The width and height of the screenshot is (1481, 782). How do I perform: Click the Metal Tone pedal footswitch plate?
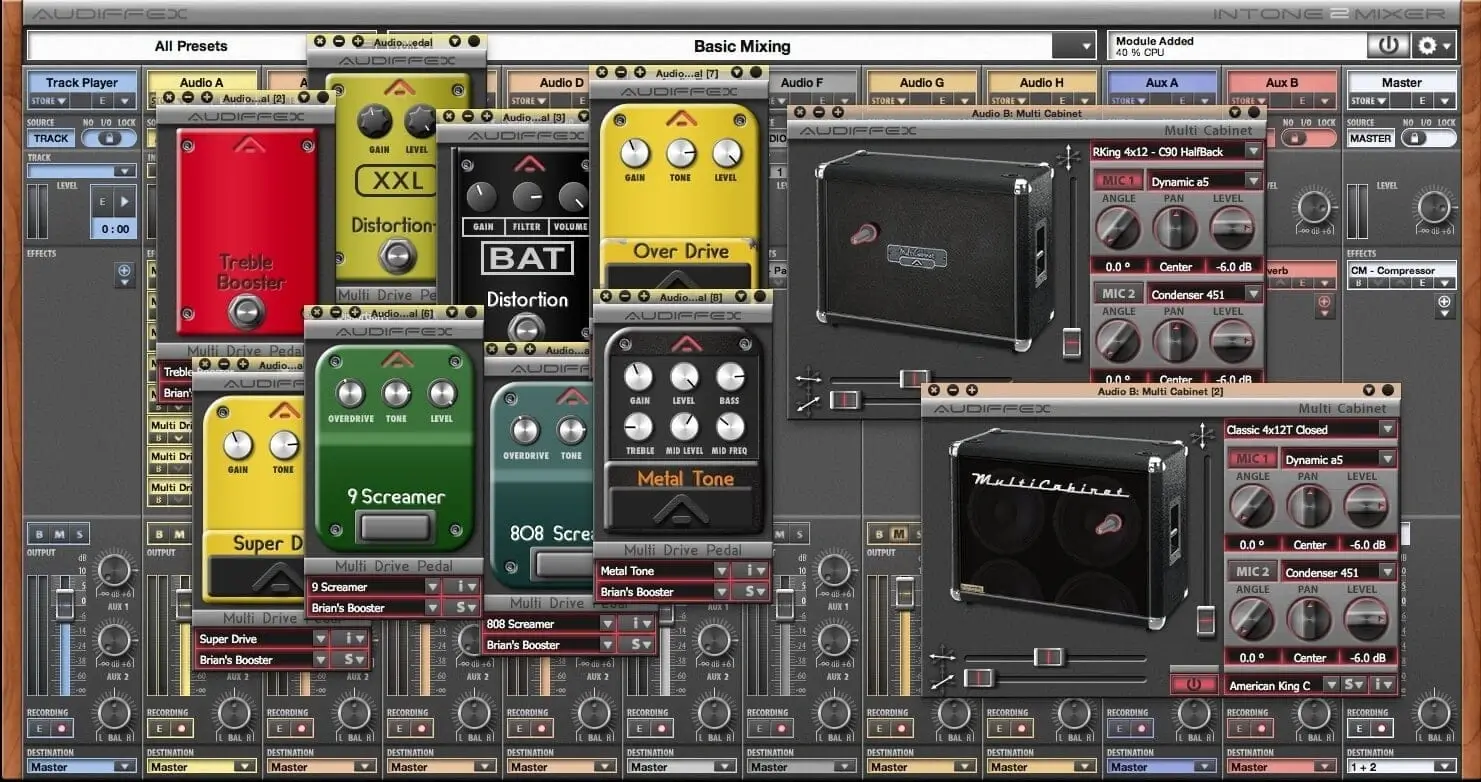pyautogui.click(x=683, y=510)
